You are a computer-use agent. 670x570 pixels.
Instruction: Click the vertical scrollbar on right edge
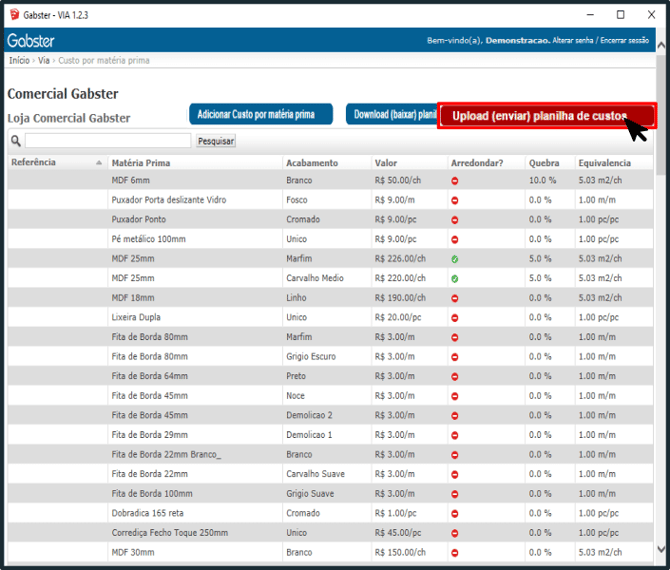point(662,300)
